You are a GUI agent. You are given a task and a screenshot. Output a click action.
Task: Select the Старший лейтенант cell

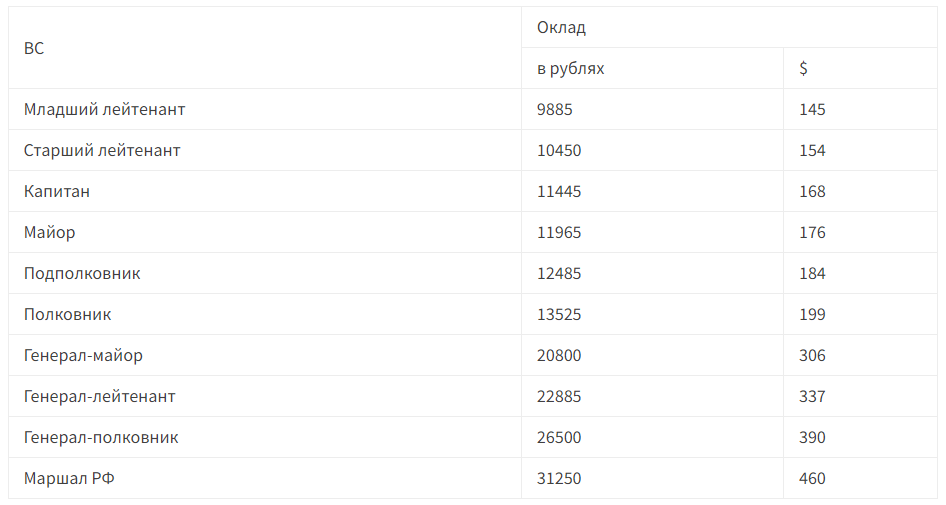pos(102,151)
